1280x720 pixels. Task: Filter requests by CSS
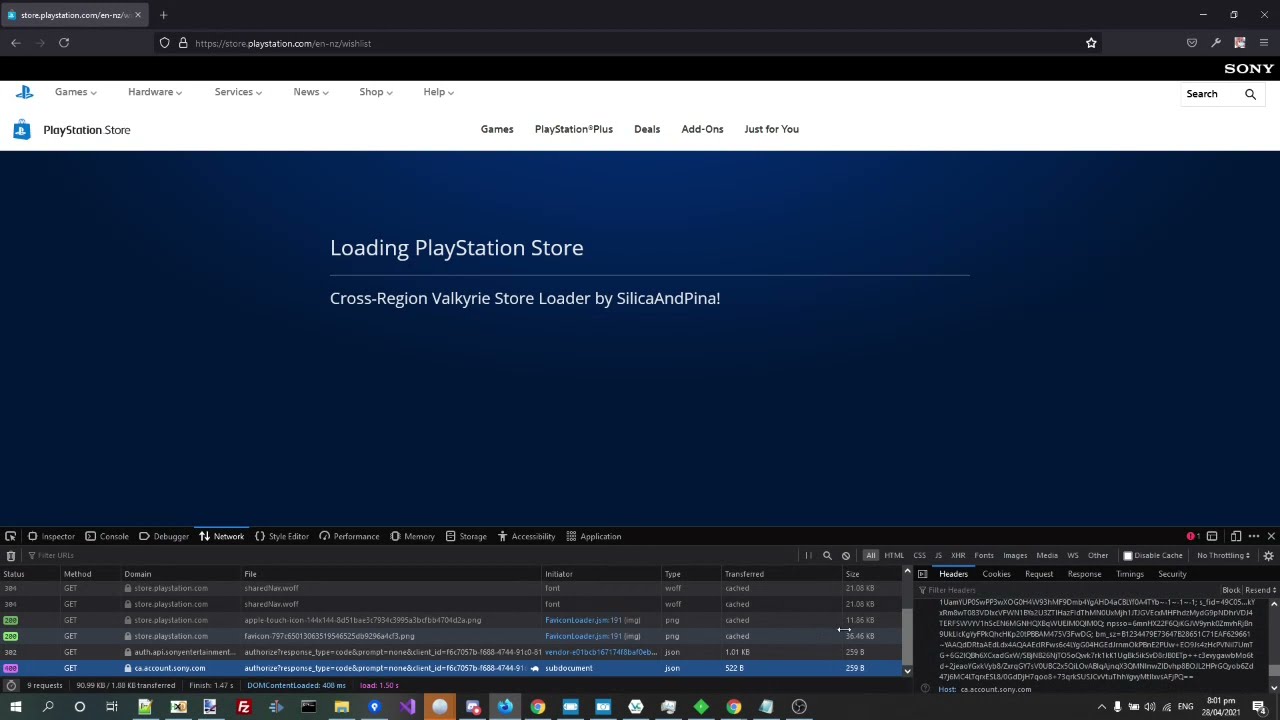coord(919,555)
